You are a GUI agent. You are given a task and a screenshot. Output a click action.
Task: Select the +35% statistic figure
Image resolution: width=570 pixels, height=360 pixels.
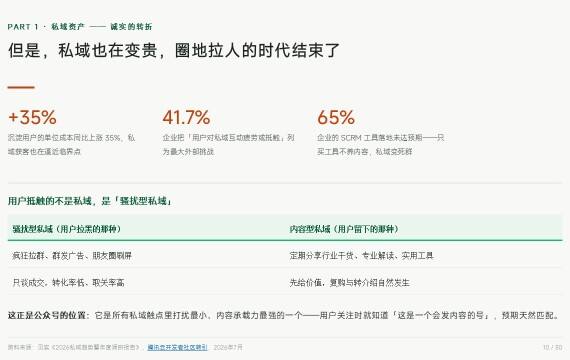32,117
